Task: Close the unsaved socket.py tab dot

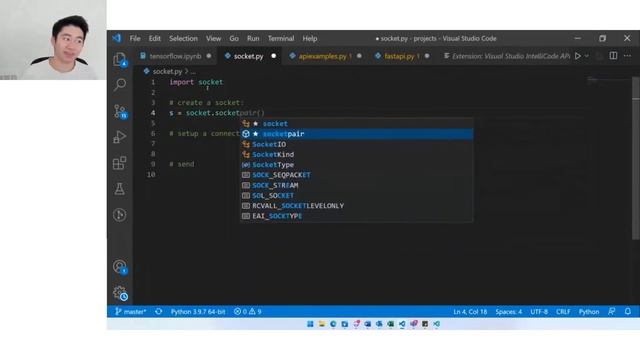Action: 273,56
